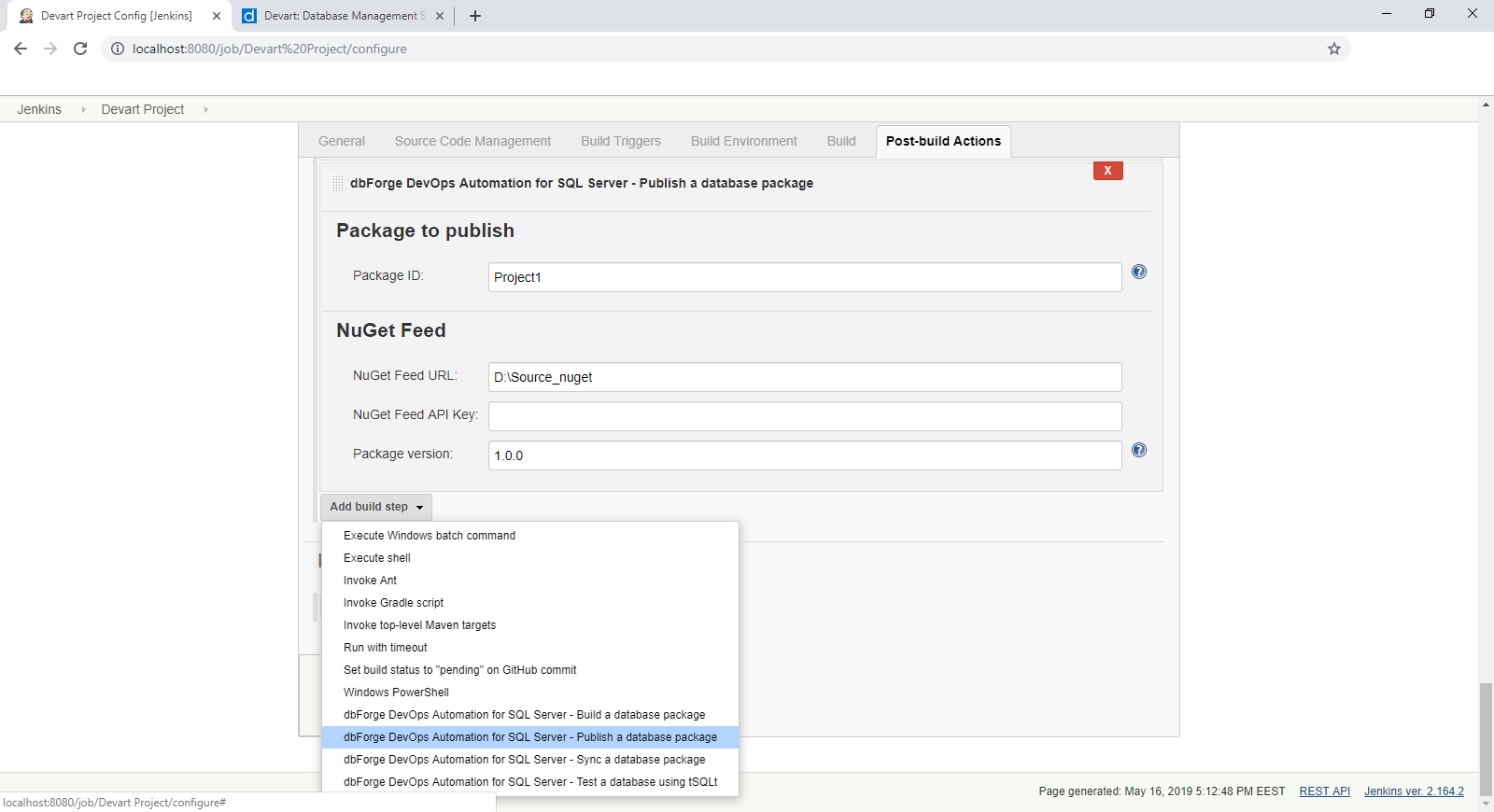Expand the Devart Project breadcrumb arrow
The image size is (1494, 812).
pyautogui.click(x=205, y=109)
